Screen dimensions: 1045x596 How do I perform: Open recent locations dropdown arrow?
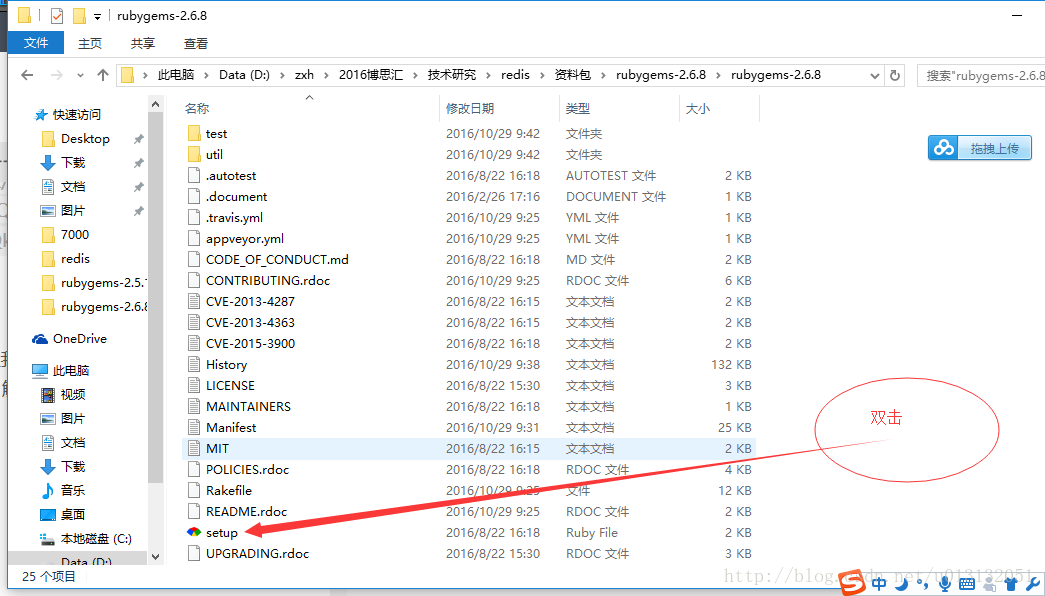[80, 75]
